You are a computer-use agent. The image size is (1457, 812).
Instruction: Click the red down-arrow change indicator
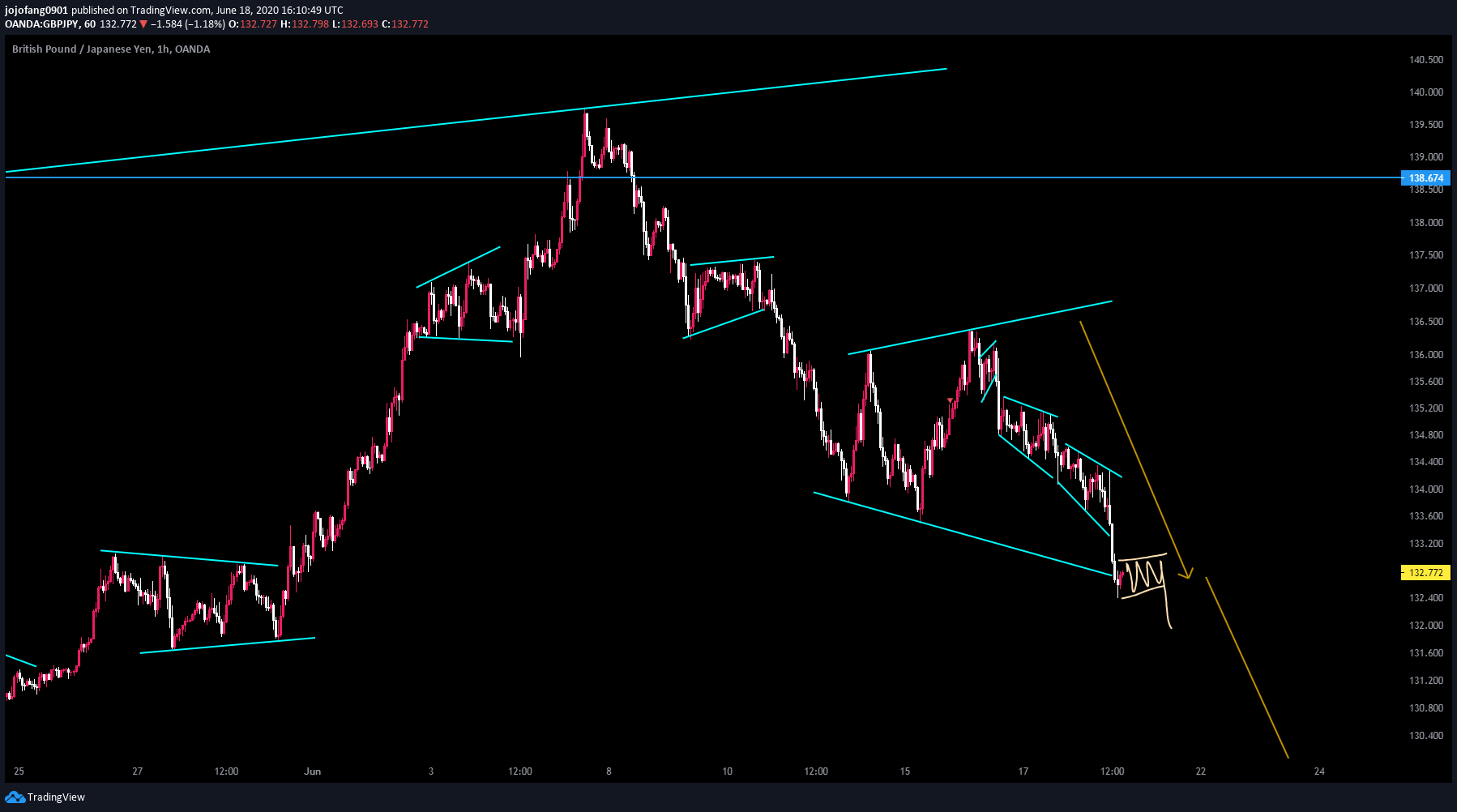coord(143,24)
